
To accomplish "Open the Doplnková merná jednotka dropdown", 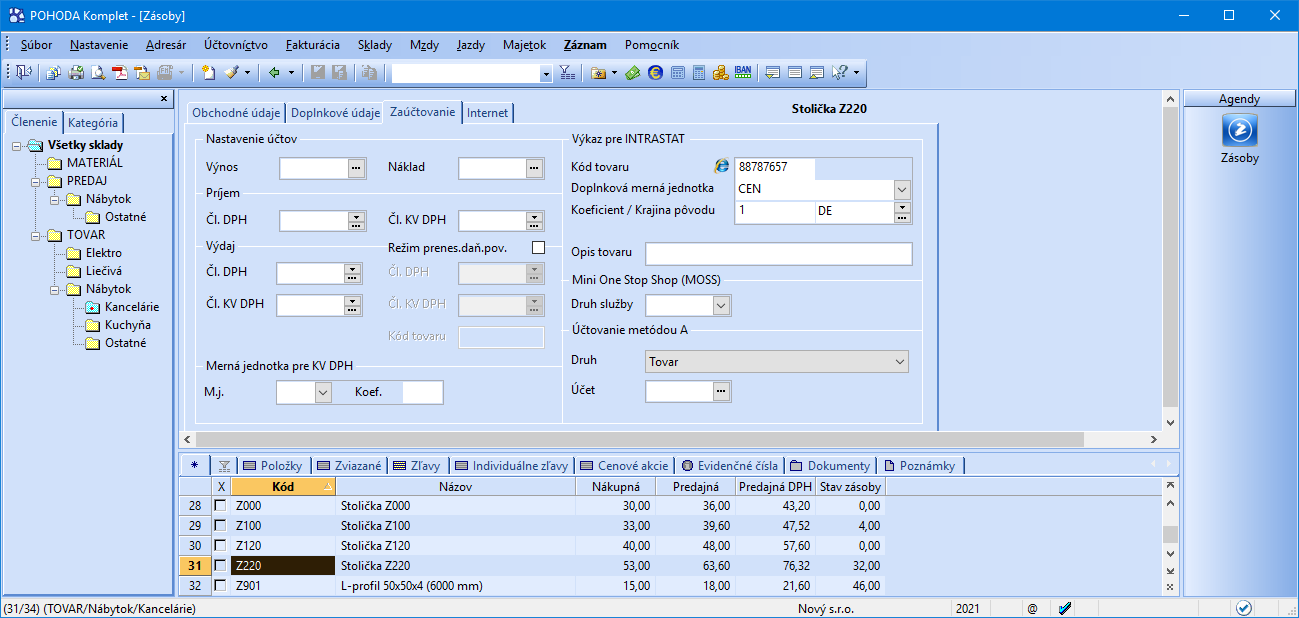I will 901,189.
